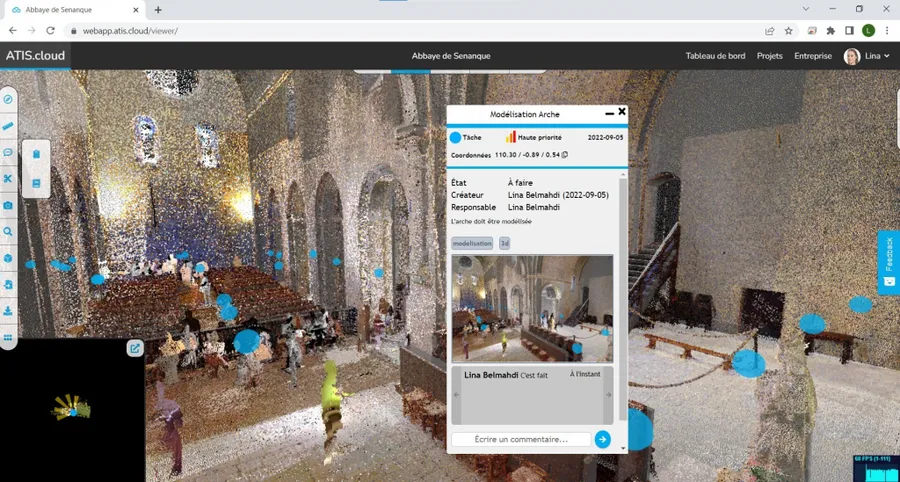Screen dimensions: 900x482
Task: Click the previous comment left arrow
Action: point(457,395)
